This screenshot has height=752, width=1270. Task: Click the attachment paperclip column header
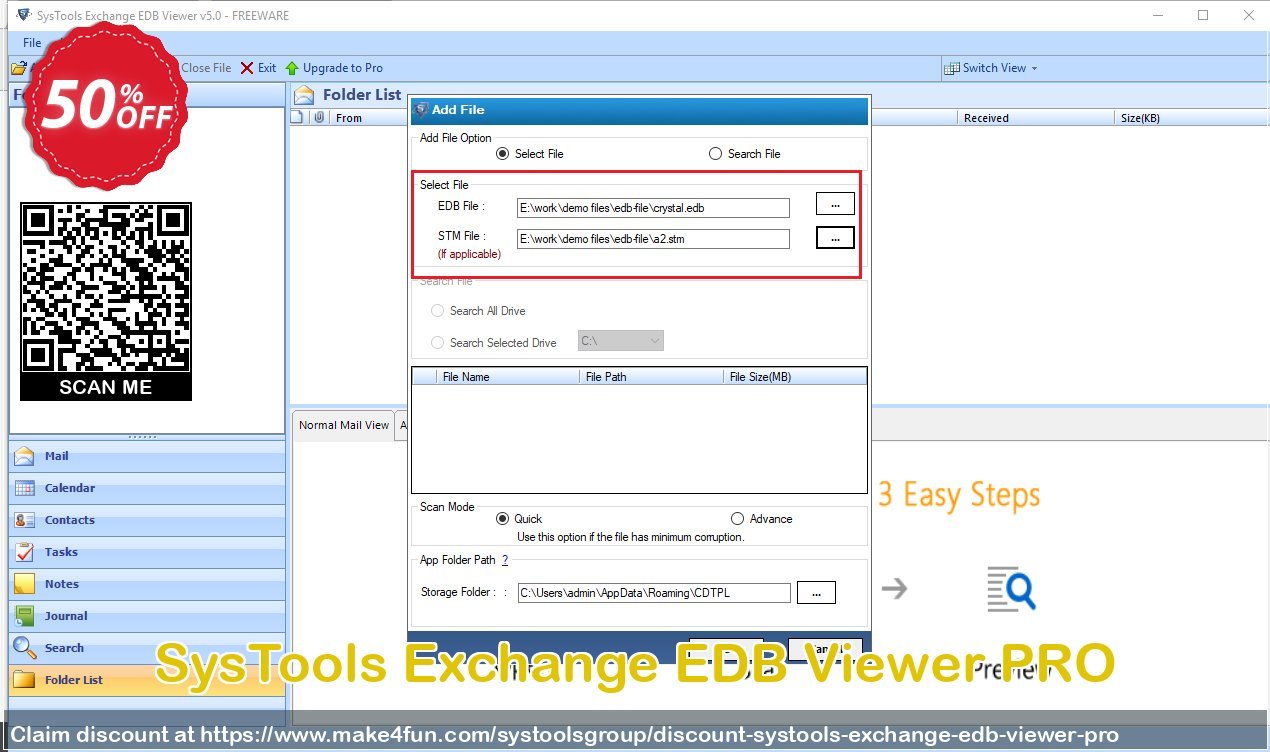point(319,117)
